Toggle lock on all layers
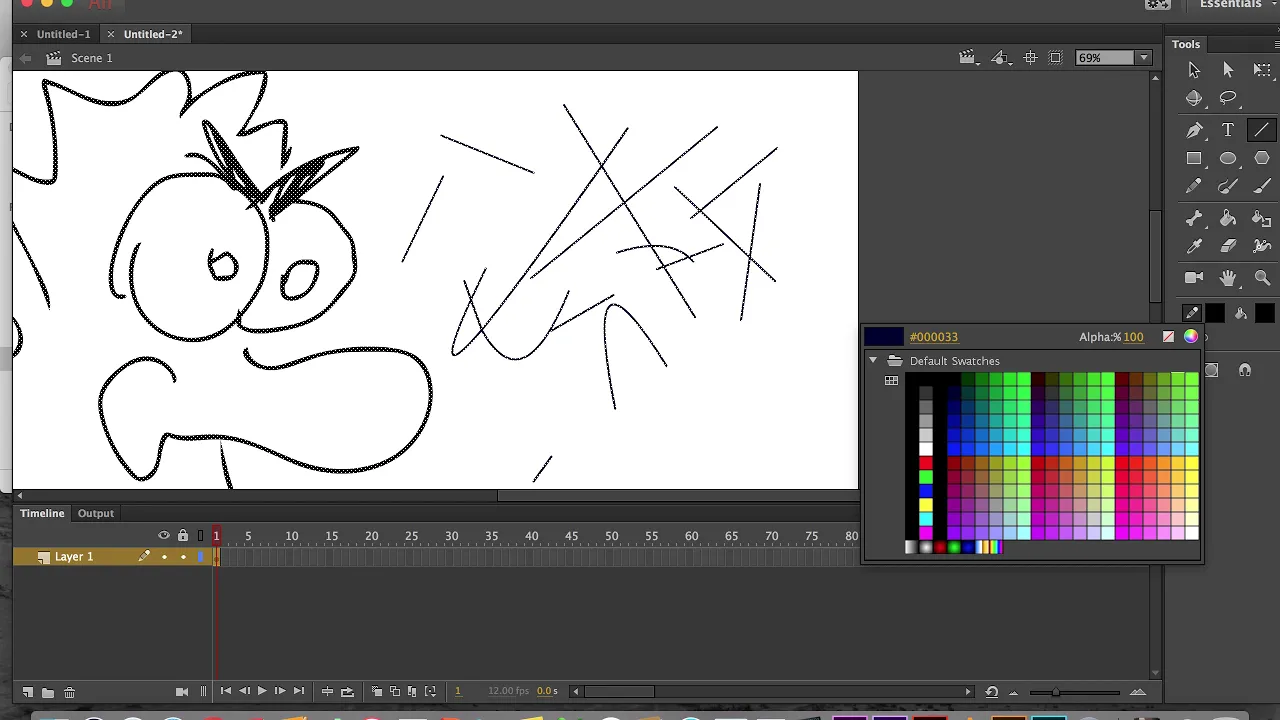 click(x=182, y=536)
